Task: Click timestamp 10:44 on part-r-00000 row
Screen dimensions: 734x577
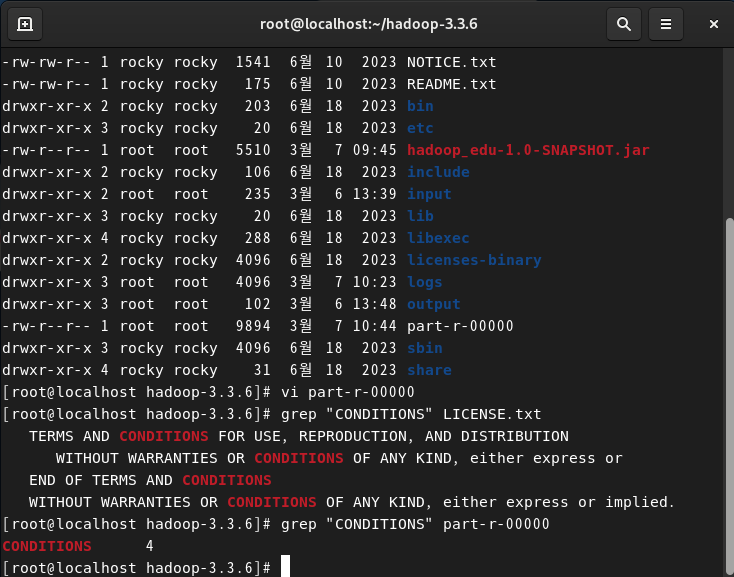Action: [x=374, y=326]
